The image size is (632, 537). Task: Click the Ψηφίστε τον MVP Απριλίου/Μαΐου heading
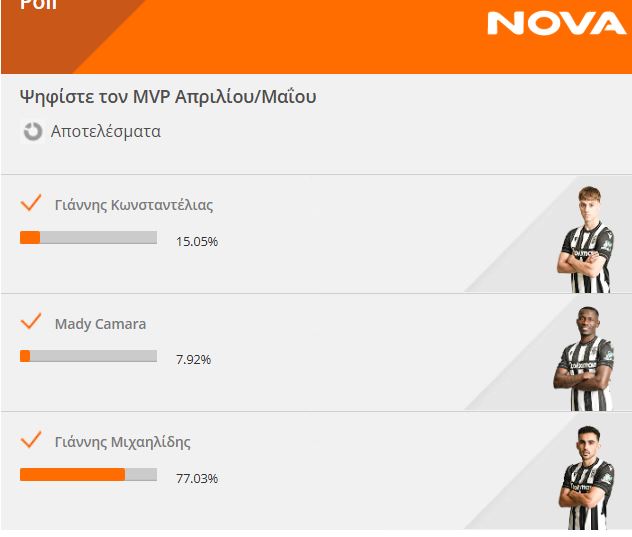(x=168, y=97)
